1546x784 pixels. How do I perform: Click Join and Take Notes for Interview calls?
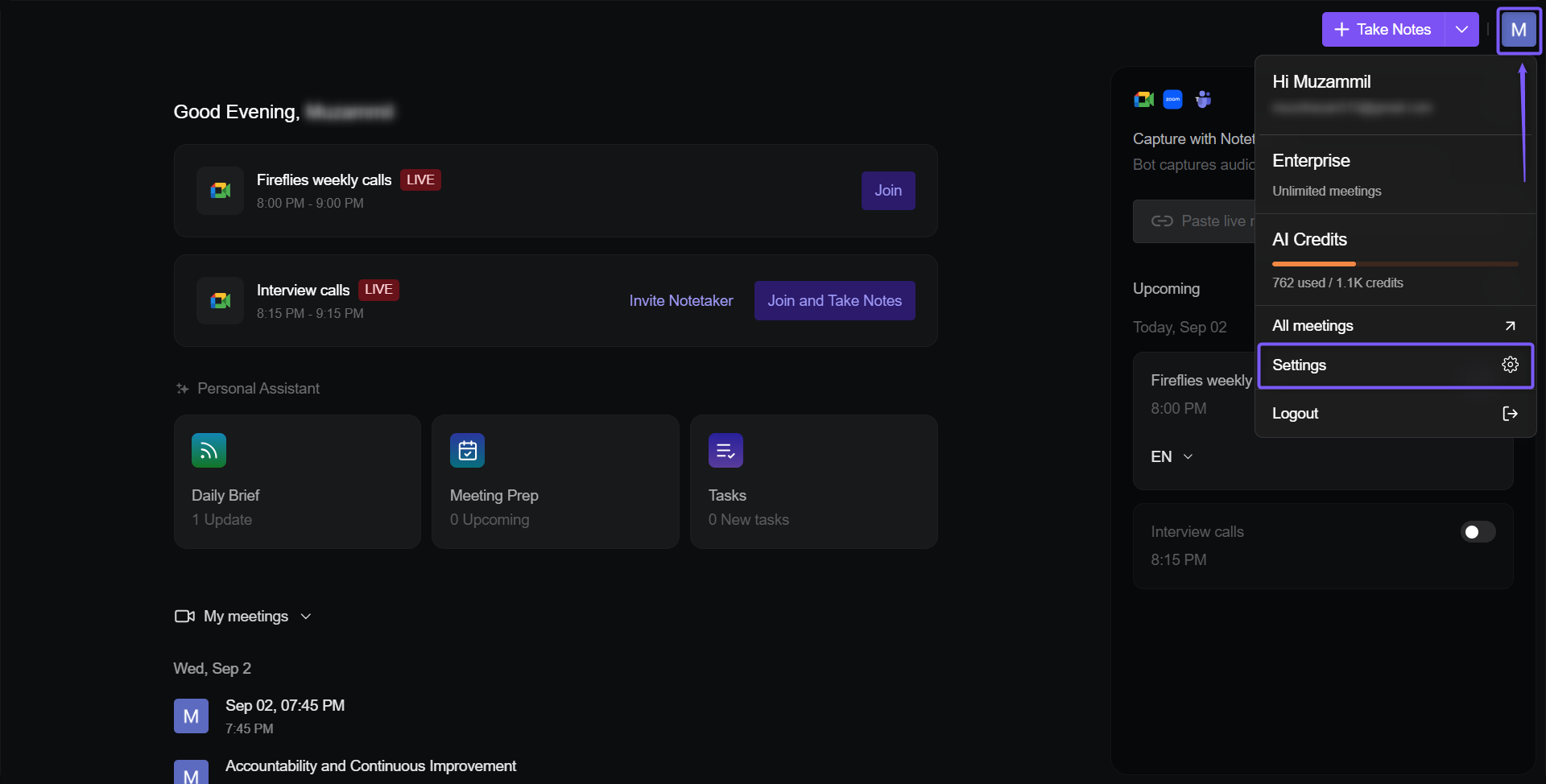(834, 301)
